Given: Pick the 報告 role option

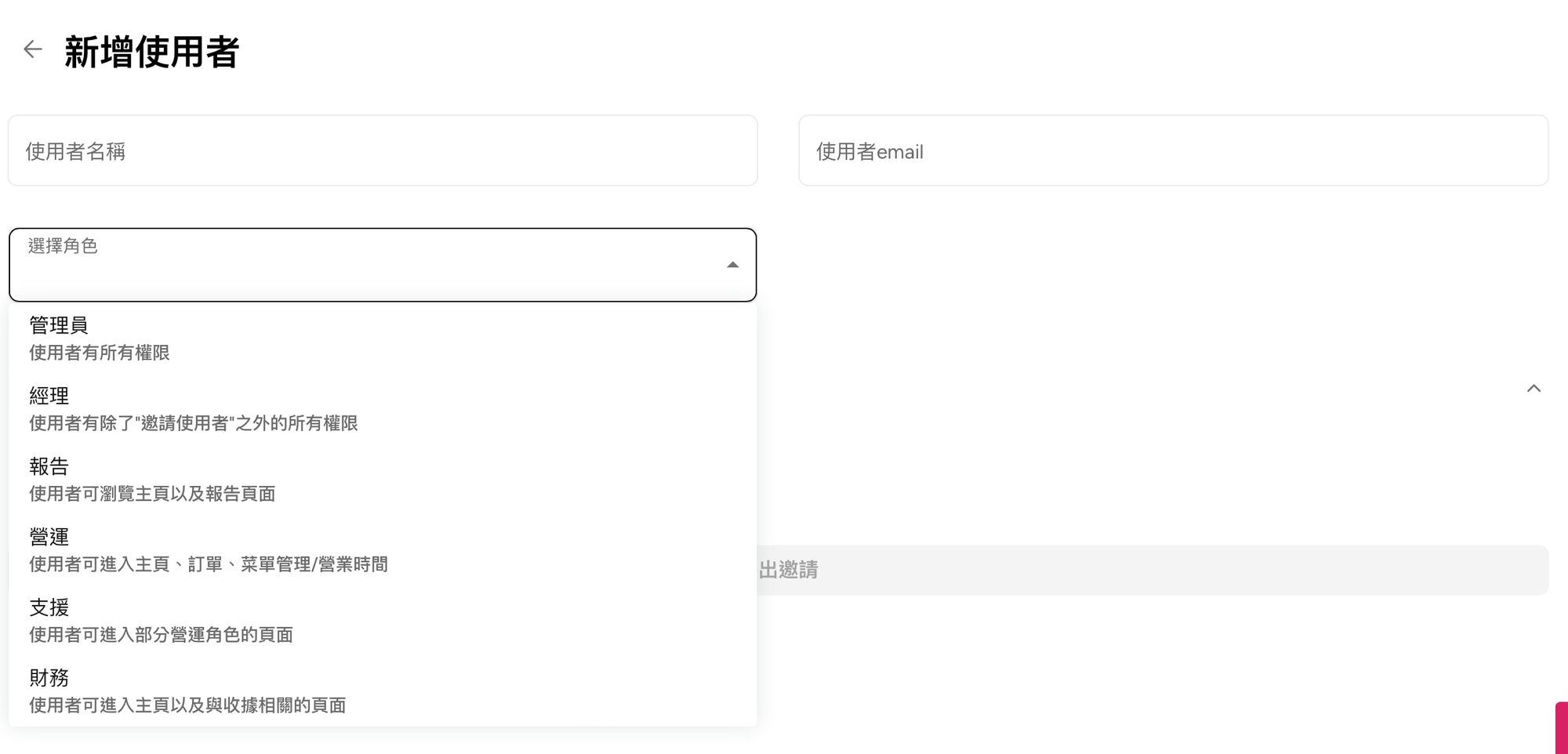Looking at the screenshot, I should [x=383, y=480].
